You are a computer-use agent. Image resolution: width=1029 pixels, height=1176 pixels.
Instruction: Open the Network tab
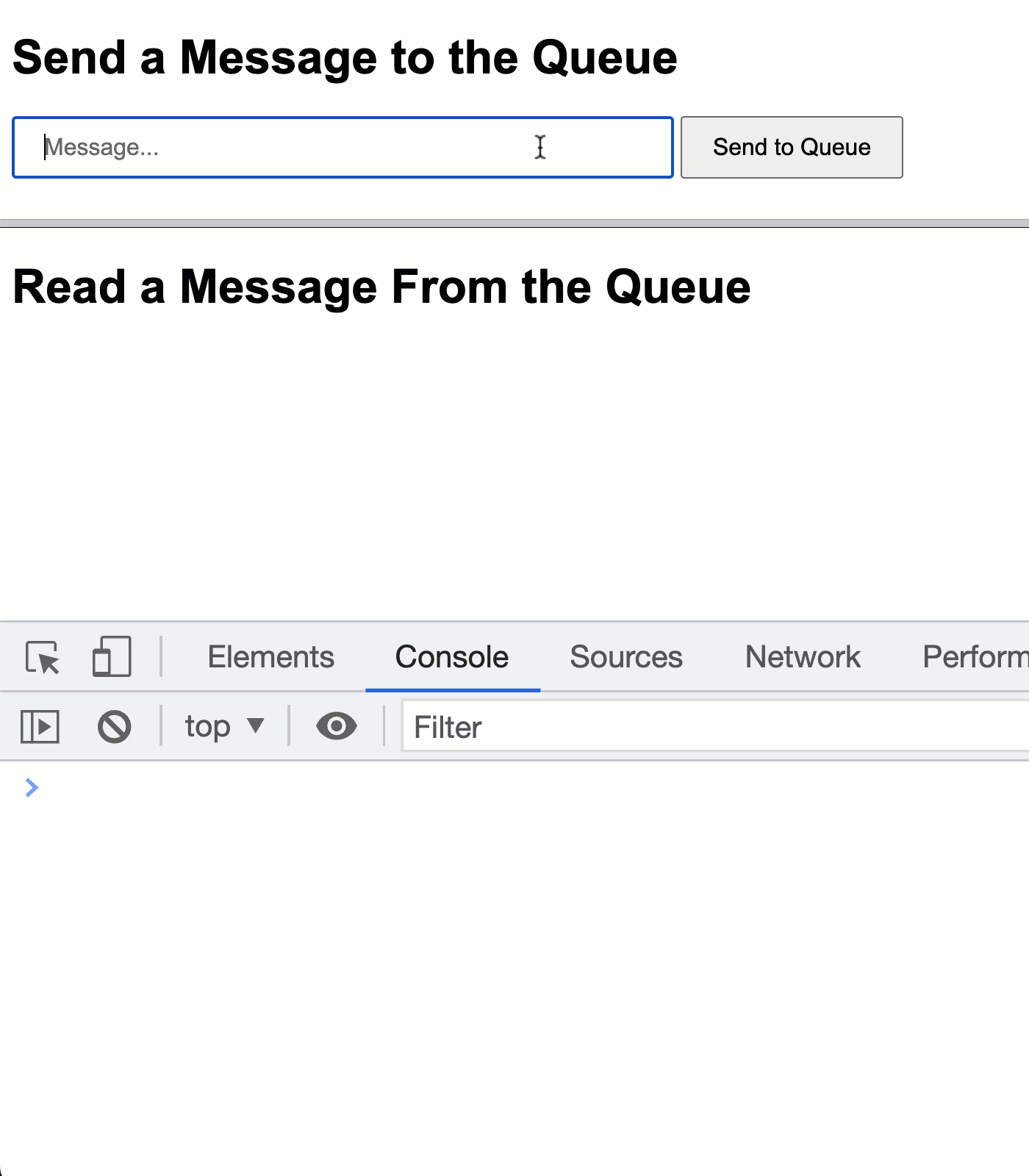pos(803,657)
